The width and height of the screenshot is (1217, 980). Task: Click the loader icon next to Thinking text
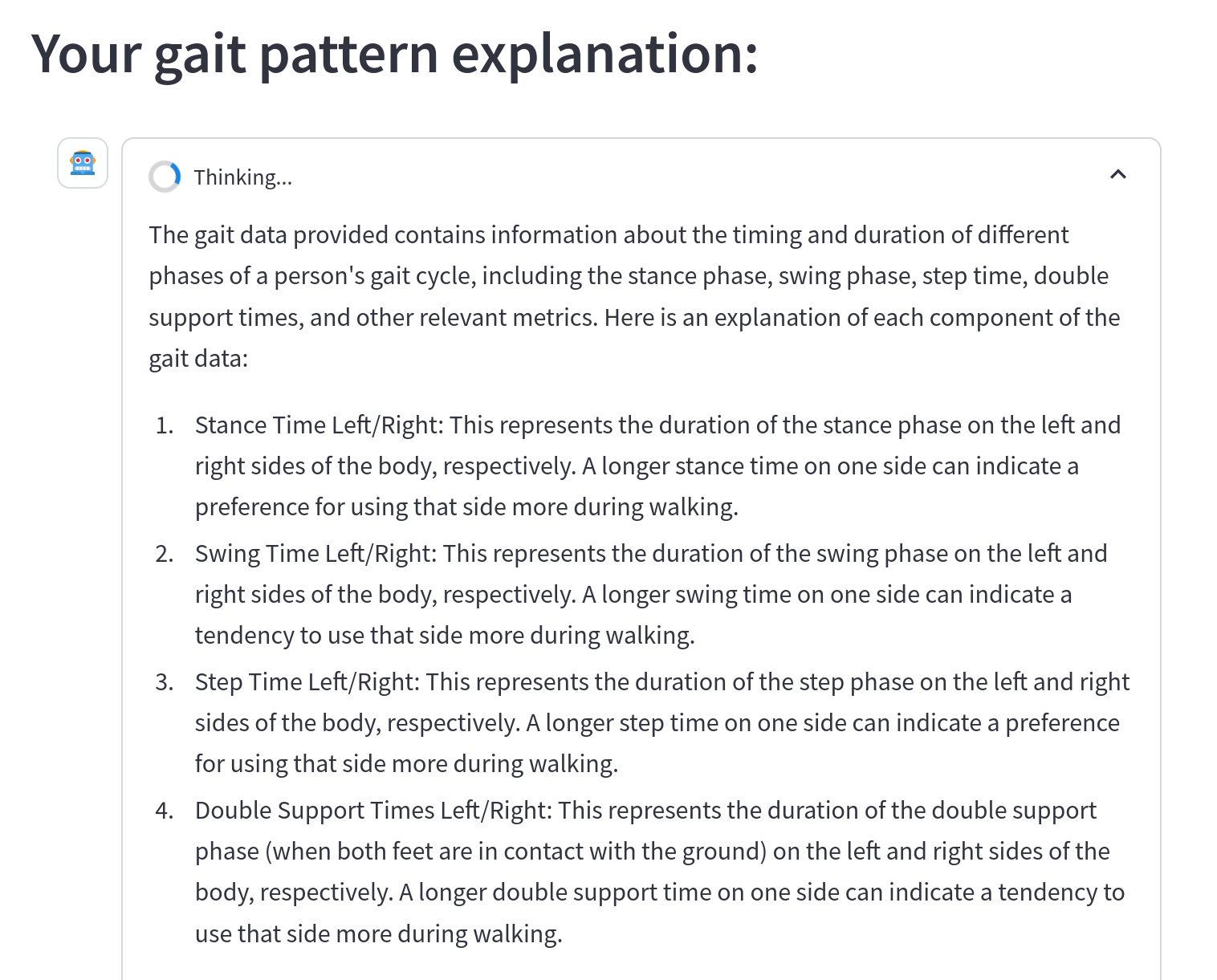165,176
